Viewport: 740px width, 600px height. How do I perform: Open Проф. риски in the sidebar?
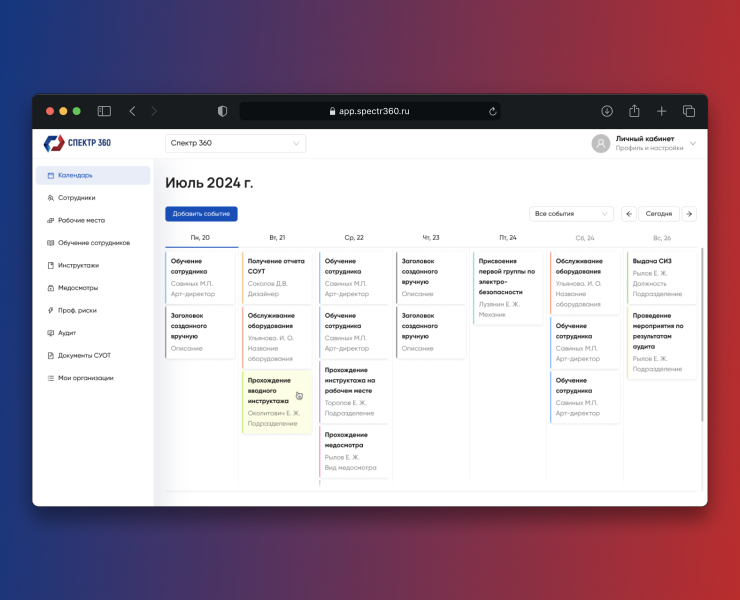tap(93, 310)
